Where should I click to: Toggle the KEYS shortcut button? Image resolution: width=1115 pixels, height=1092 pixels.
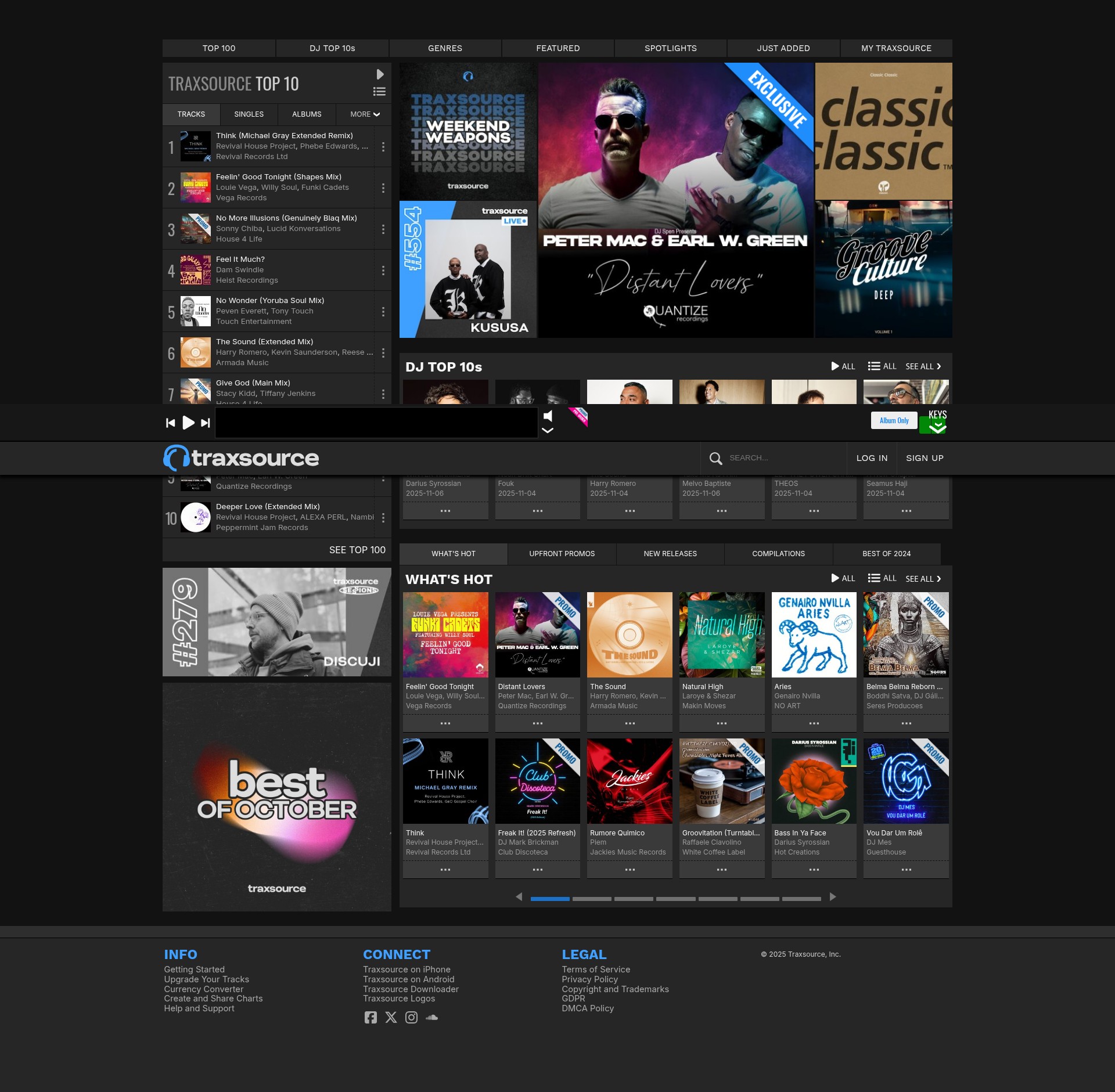pos(937,422)
